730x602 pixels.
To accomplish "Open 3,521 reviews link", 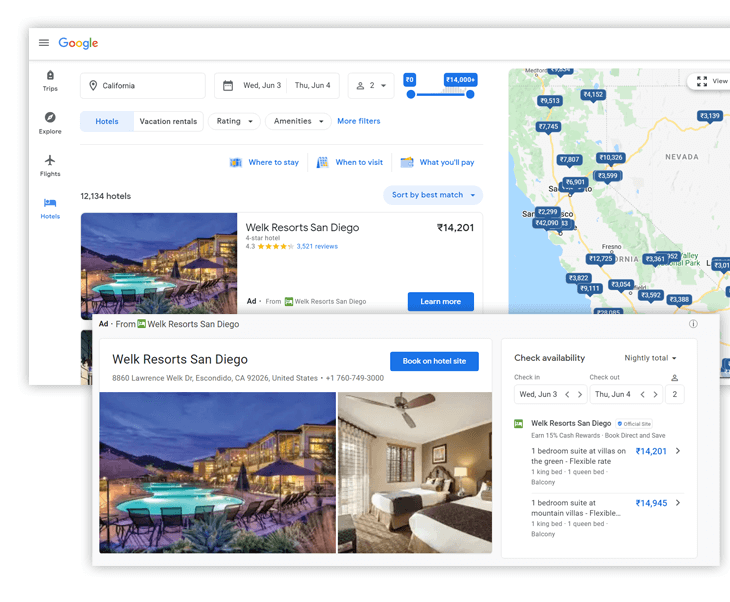I will [317, 247].
